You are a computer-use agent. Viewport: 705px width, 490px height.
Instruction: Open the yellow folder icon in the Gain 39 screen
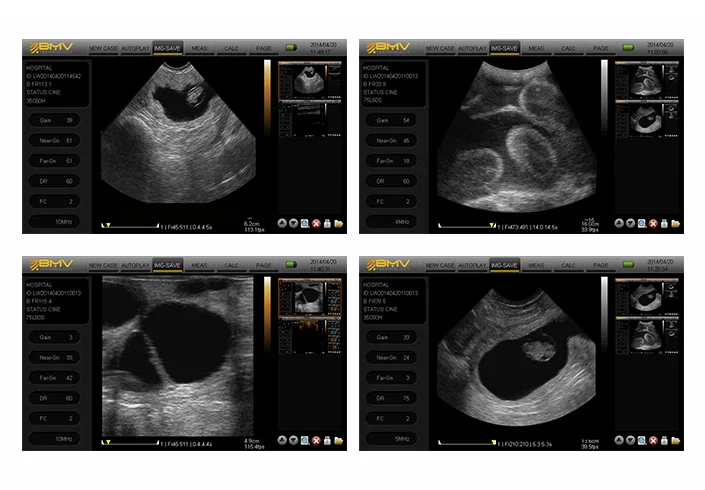339,223
